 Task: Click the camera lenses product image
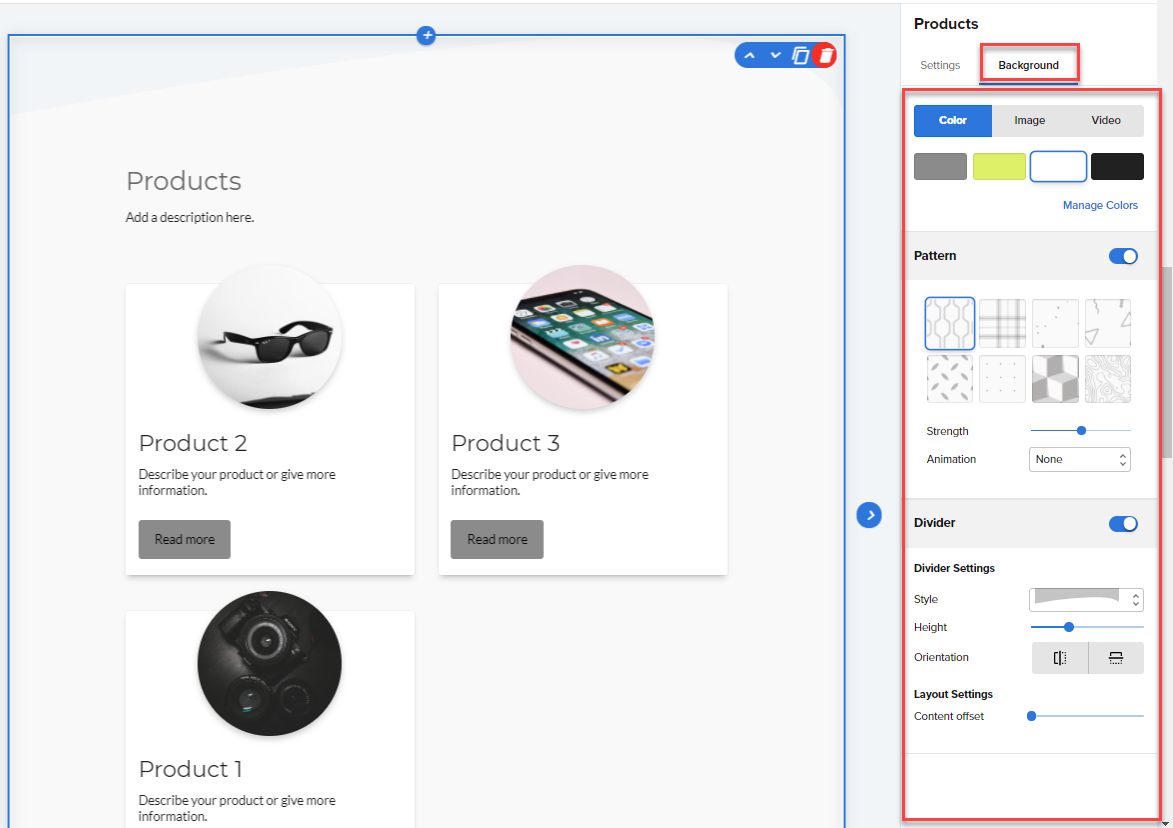pos(269,663)
